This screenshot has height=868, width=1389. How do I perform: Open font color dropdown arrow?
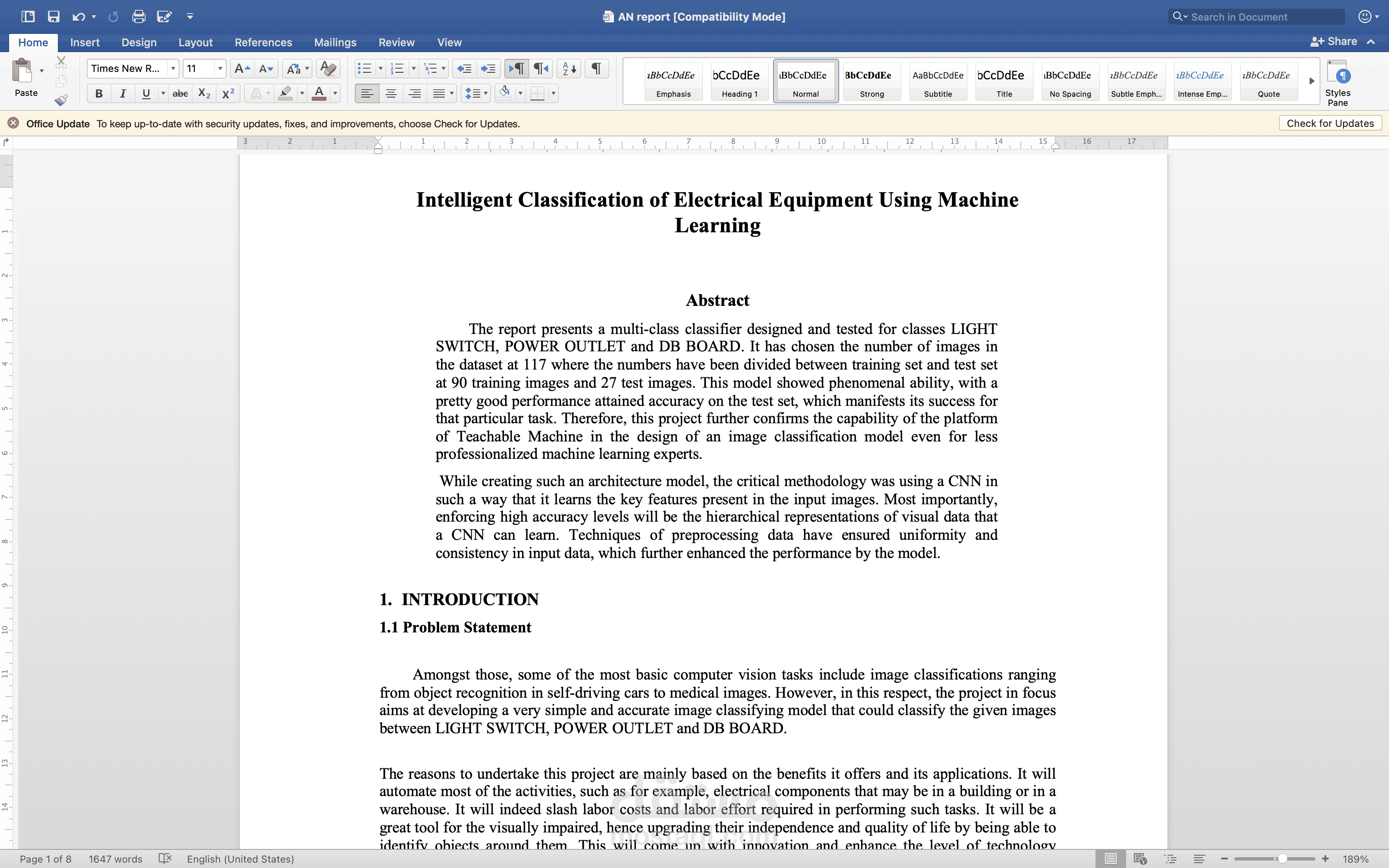point(335,93)
